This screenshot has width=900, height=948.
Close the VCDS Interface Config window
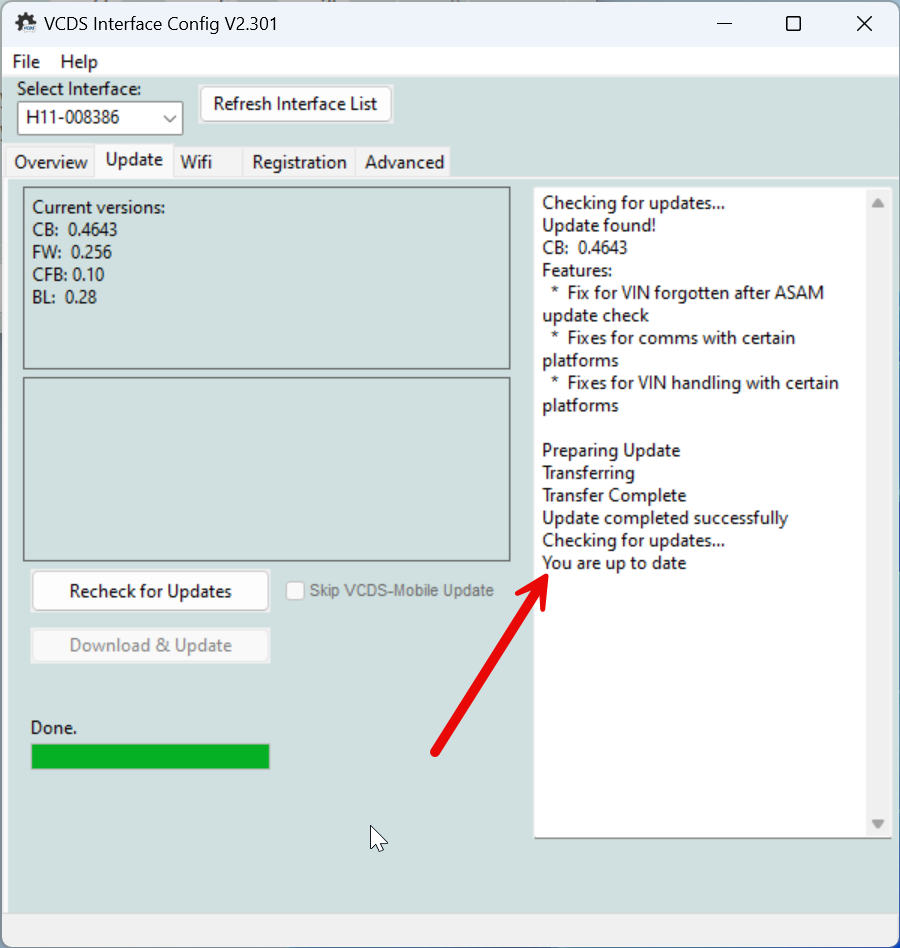coord(864,24)
